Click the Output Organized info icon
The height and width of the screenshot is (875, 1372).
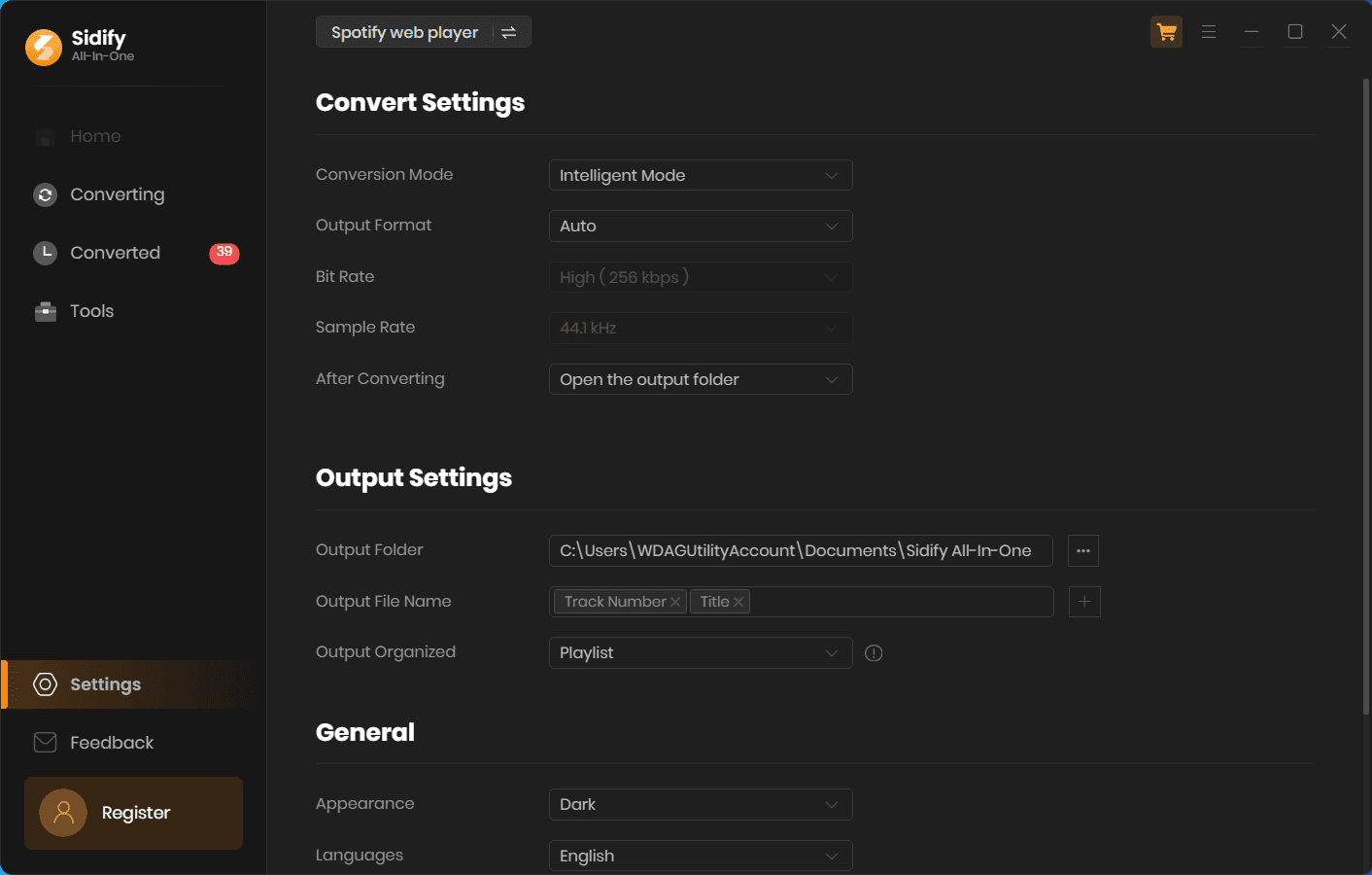[874, 653]
